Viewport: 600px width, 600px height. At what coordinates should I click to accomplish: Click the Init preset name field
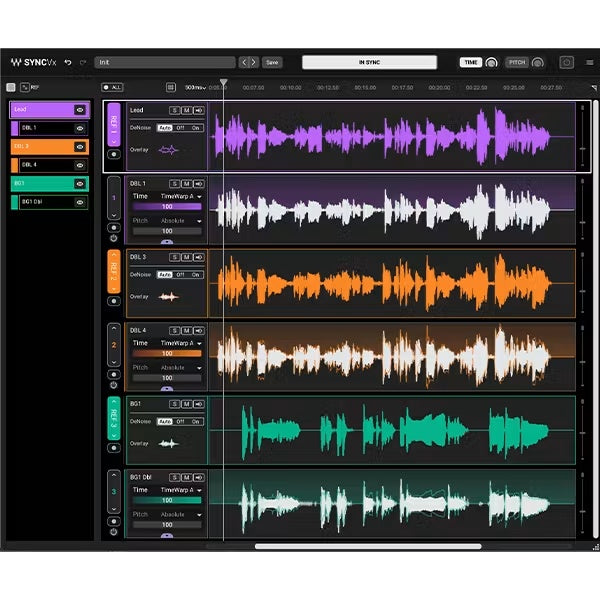coord(165,62)
